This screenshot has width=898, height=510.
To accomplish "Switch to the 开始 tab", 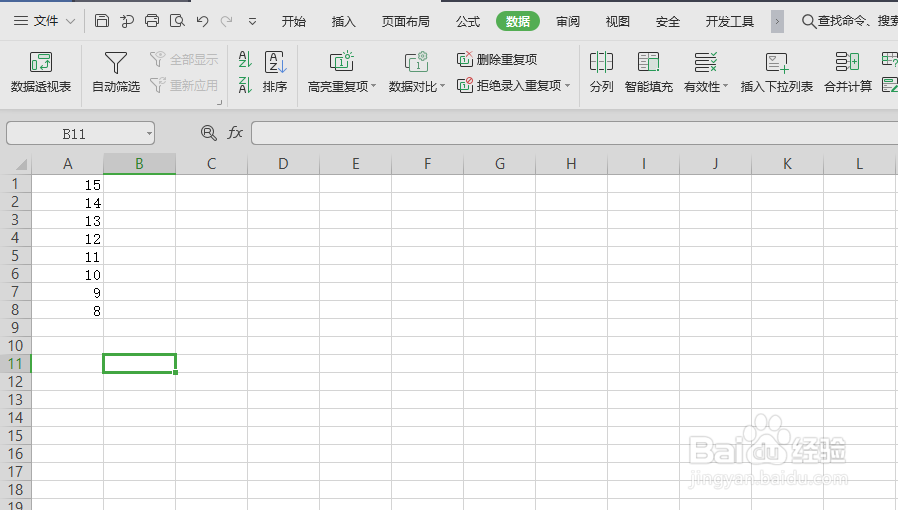I will [x=294, y=22].
